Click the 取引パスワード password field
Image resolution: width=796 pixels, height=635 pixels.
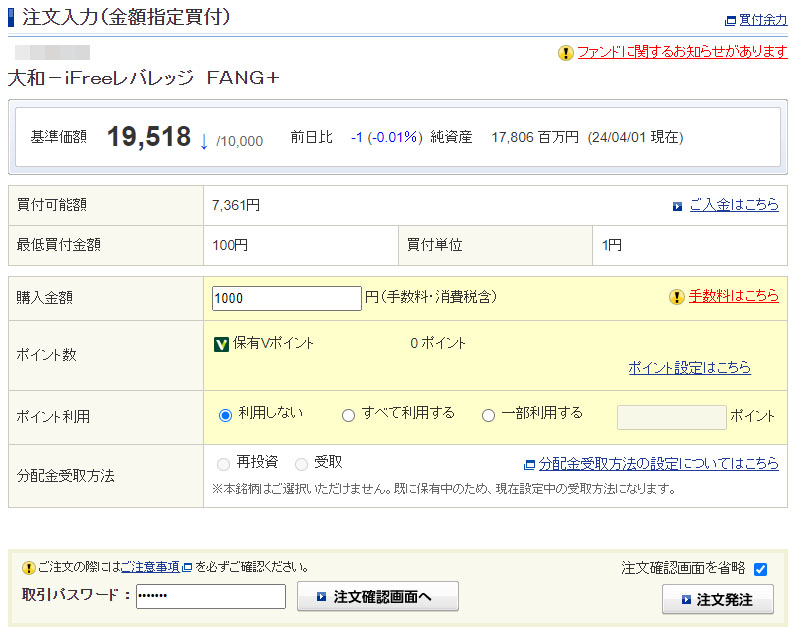[210, 597]
